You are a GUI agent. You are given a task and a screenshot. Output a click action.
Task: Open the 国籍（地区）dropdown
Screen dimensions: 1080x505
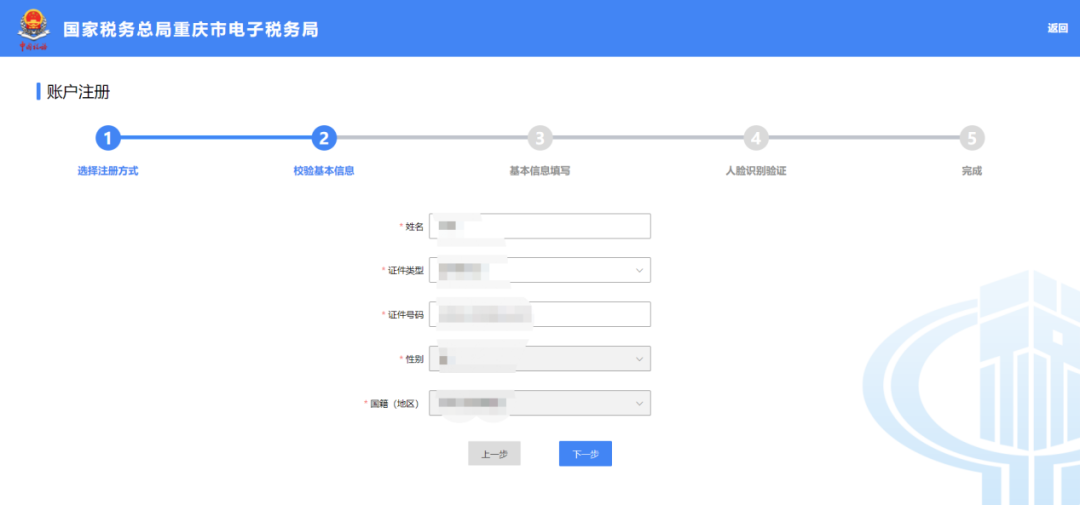pos(540,403)
